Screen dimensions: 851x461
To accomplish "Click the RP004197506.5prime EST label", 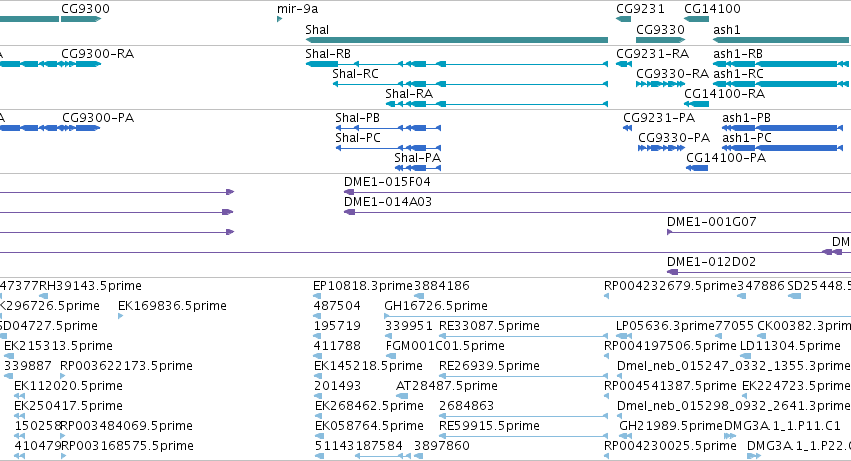I will [x=670, y=346].
